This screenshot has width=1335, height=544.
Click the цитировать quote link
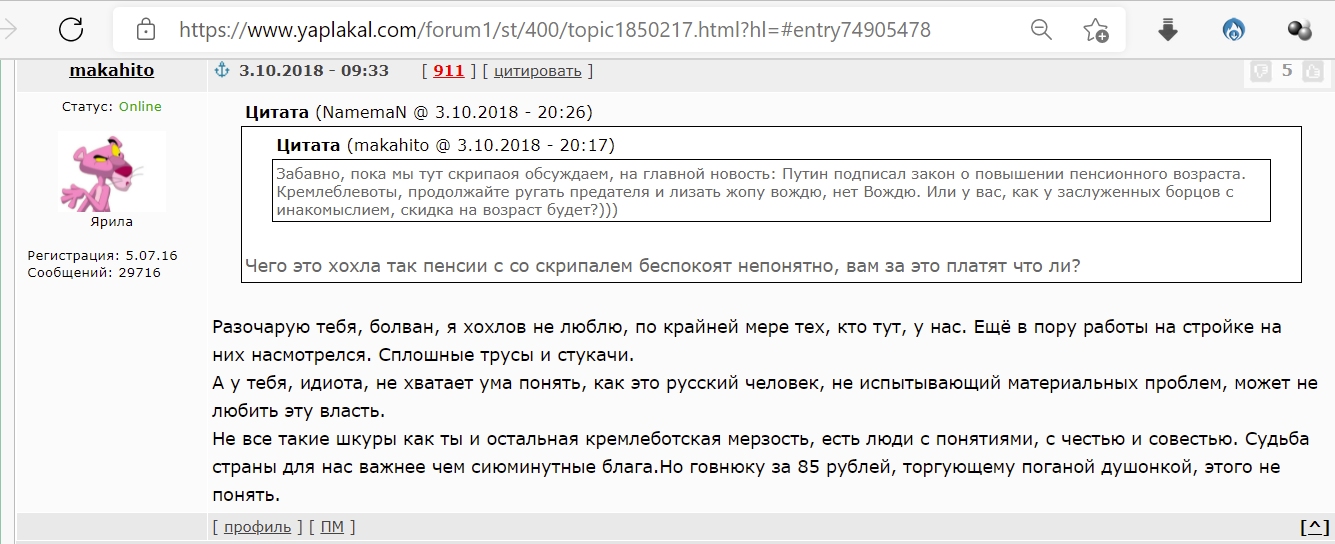pos(537,70)
